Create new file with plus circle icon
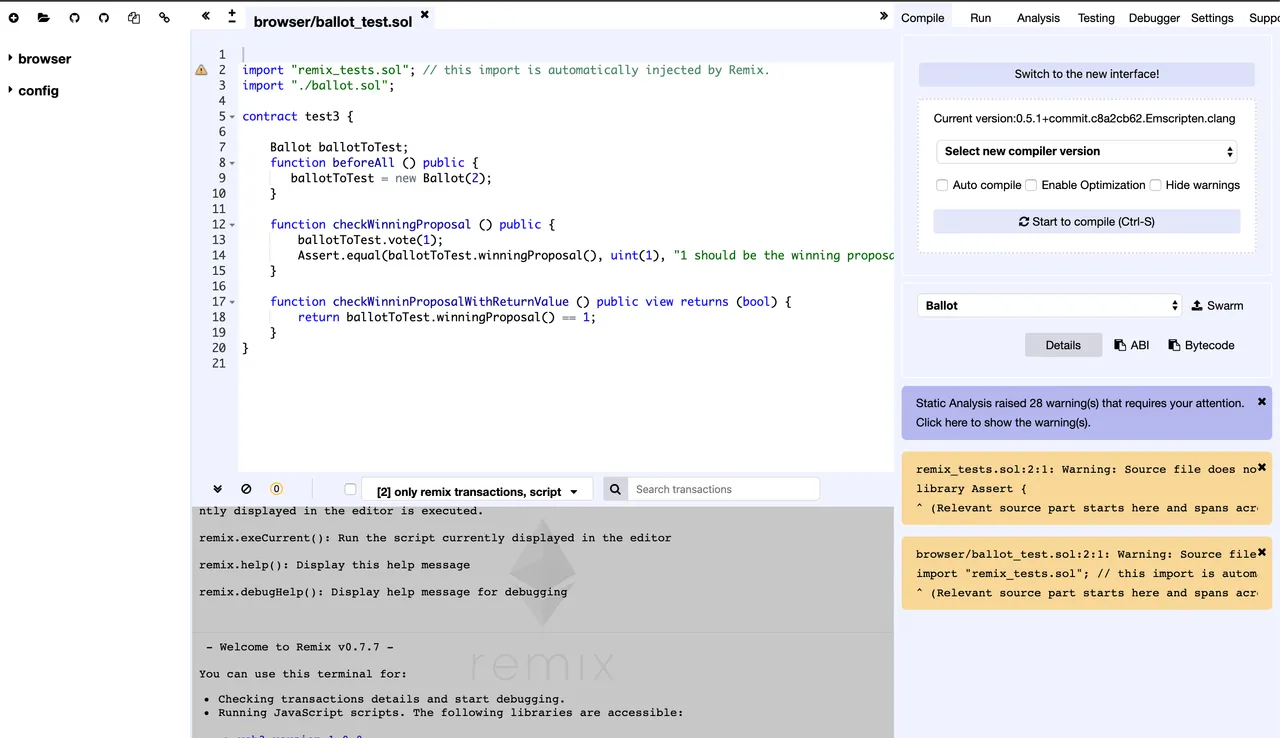 pyautogui.click(x=14, y=18)
